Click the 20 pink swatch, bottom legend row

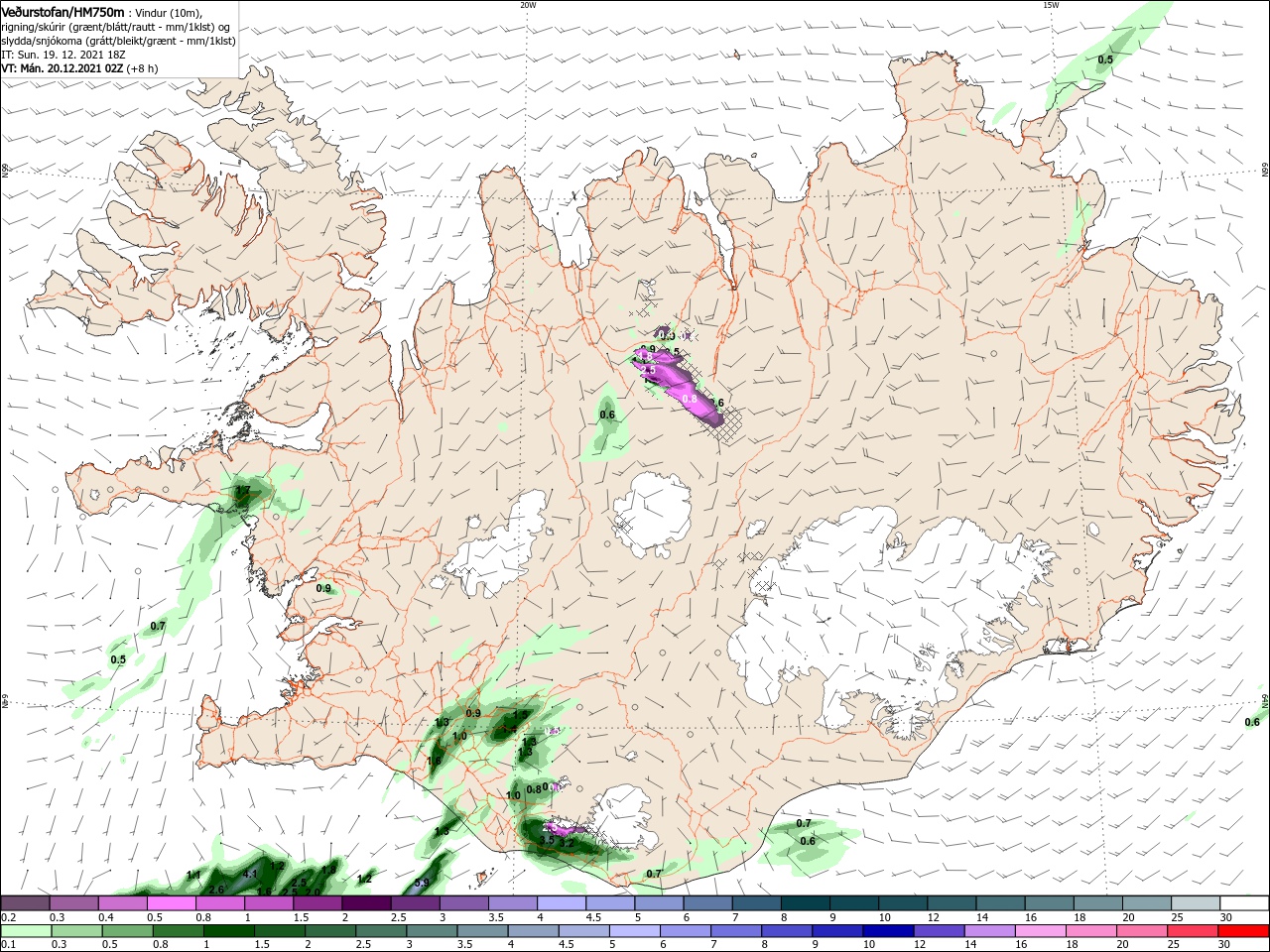point(1142,931)
